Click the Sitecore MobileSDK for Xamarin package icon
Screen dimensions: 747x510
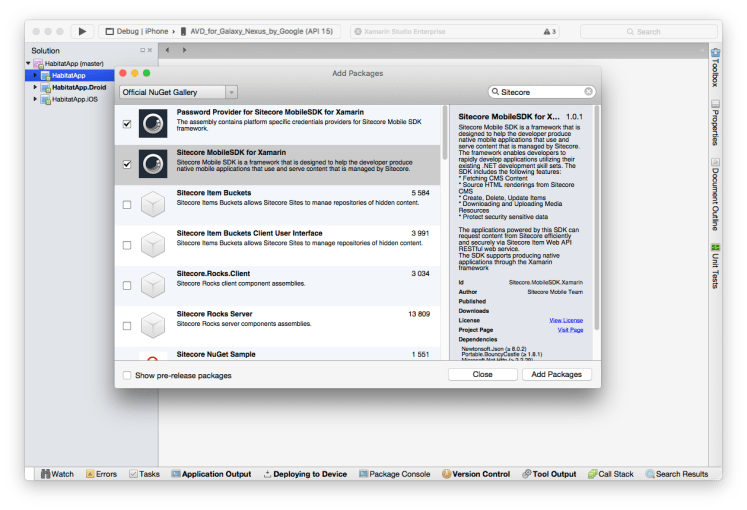(x=151, y=163)
